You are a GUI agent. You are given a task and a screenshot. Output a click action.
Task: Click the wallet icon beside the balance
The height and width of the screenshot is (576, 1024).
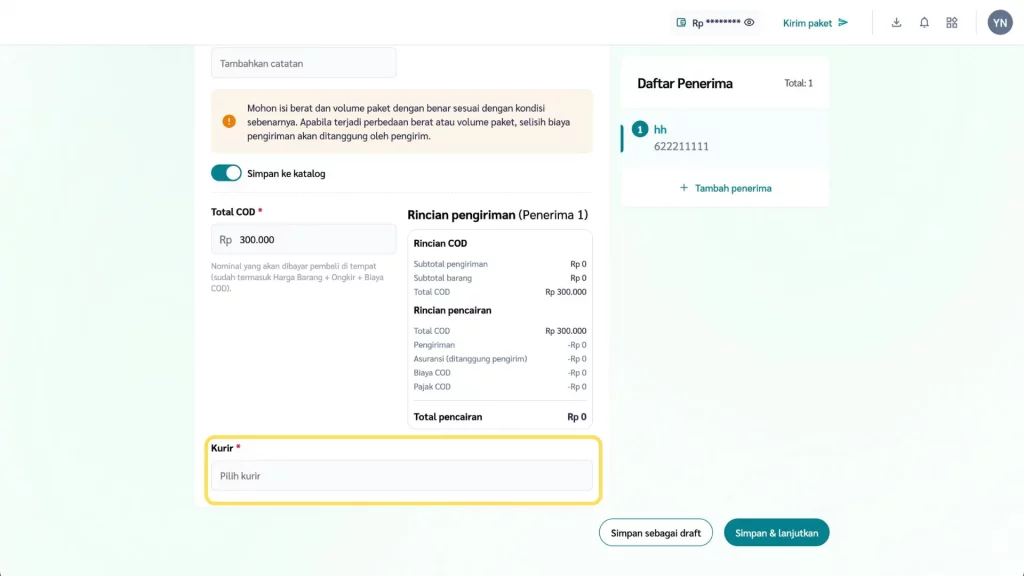[x=681, y=22]
